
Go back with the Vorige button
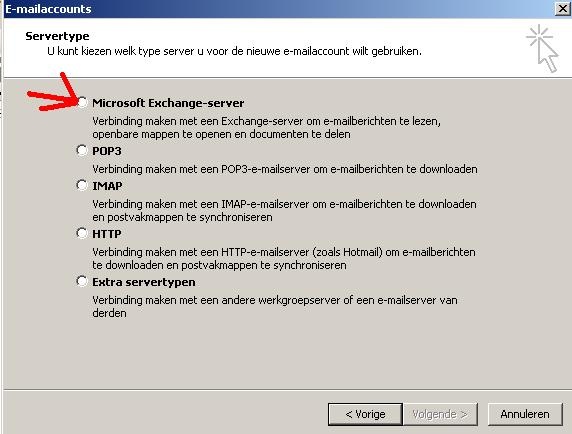tap(365, 414)
